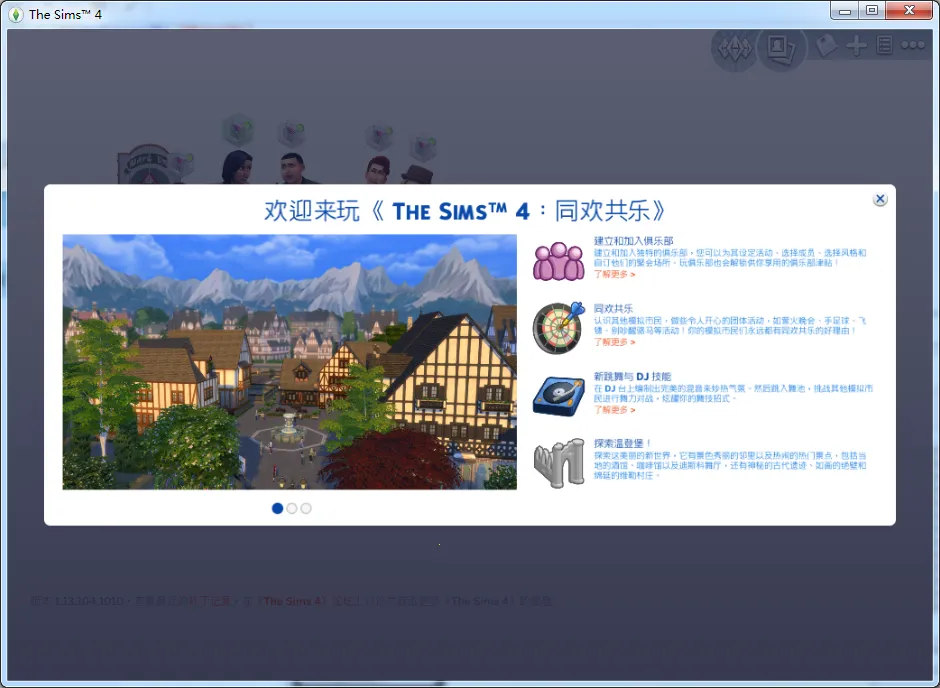940x688 pixels.
Task: Select the first carousel page dot
Action: coord(277,508)
